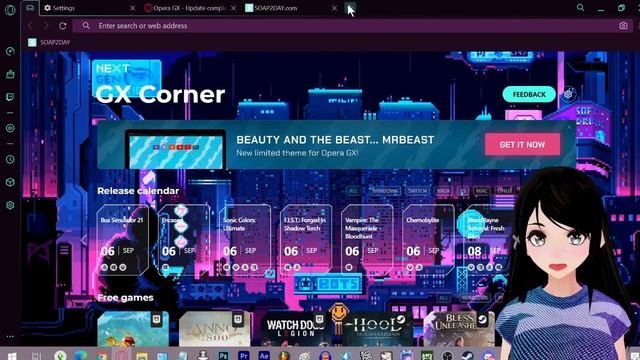Filter release calendar by XBOX
Screen dimensions: 640x360
(x=443, y=191)
